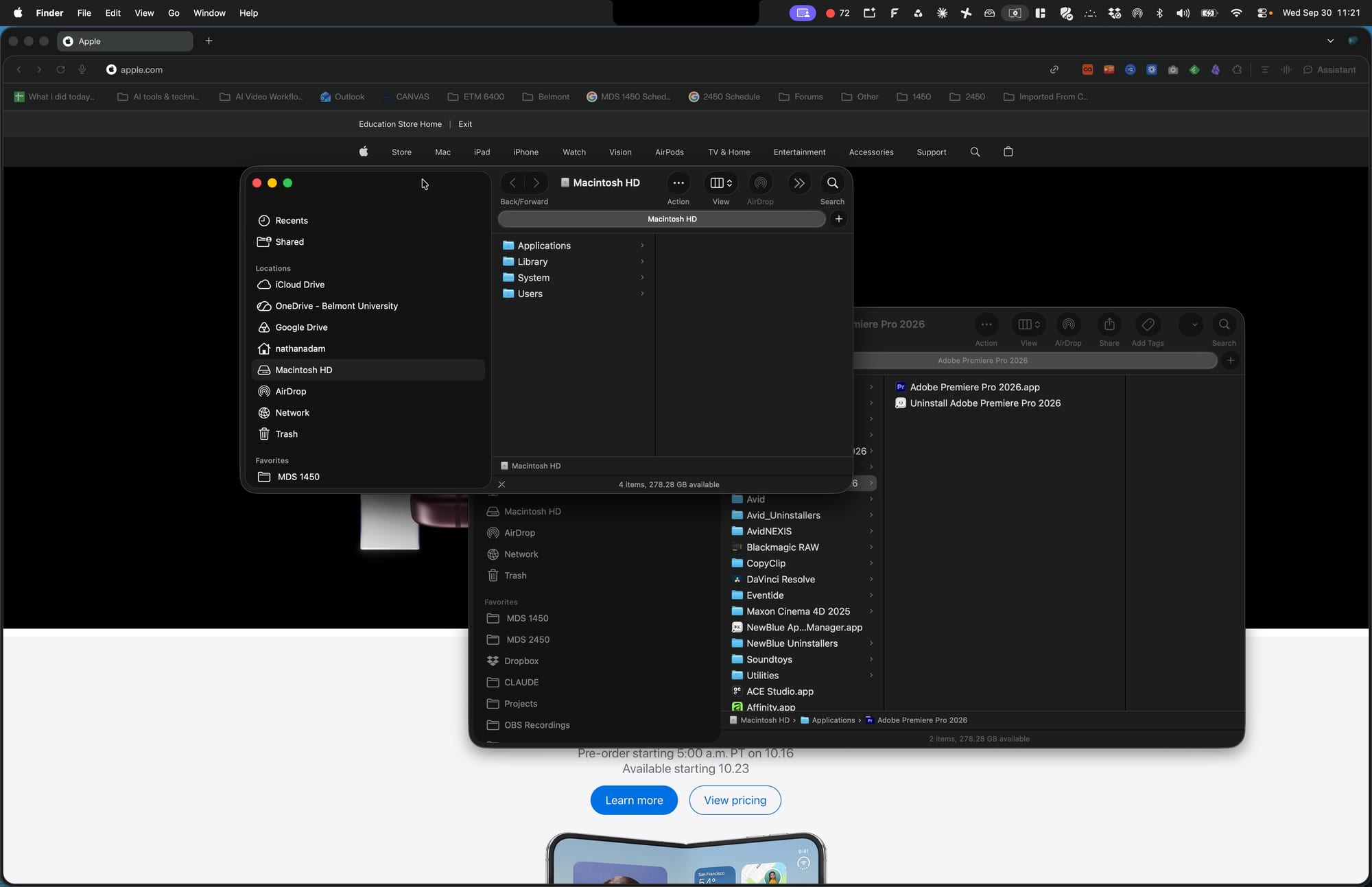1372x887 pixels.
Task: Hide the path bar with X icon
Action: click(501, 484)
